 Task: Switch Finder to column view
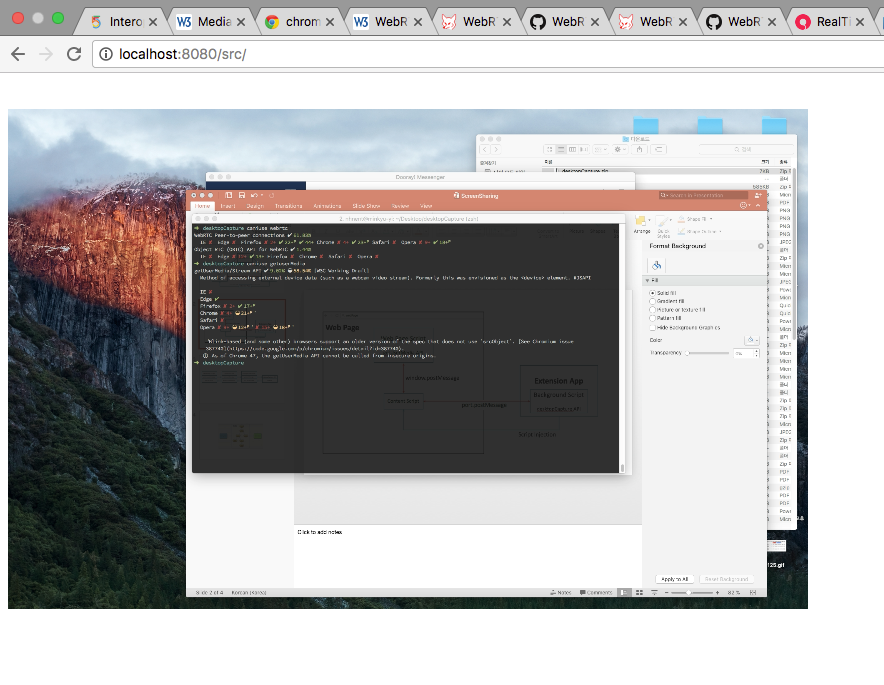(572, 149)
